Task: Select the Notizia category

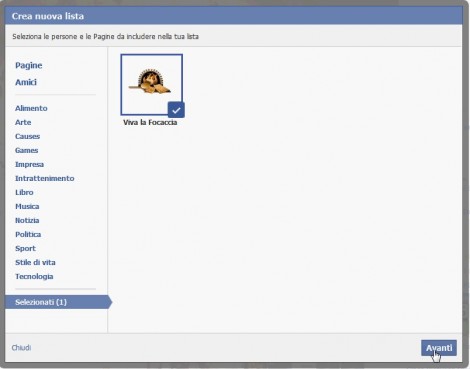Action: (27, 220)
